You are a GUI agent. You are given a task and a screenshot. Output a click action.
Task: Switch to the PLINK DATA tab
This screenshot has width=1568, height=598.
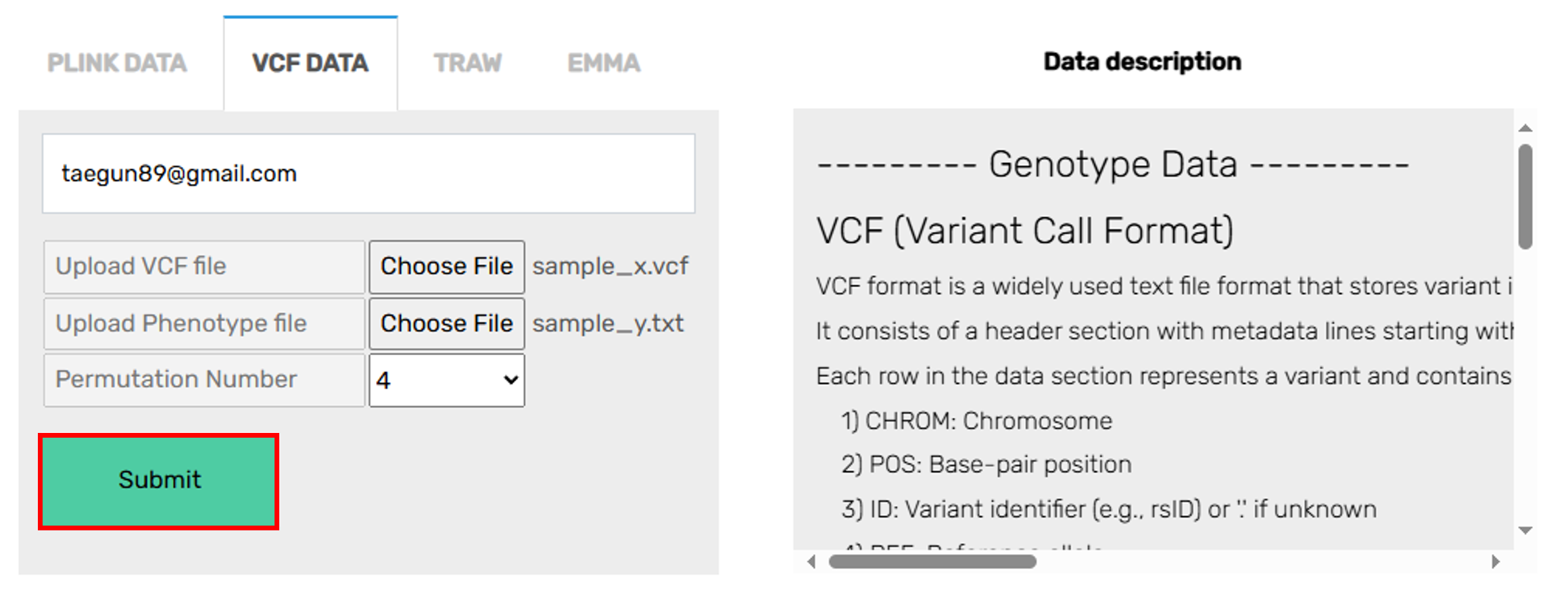[117, 64]
